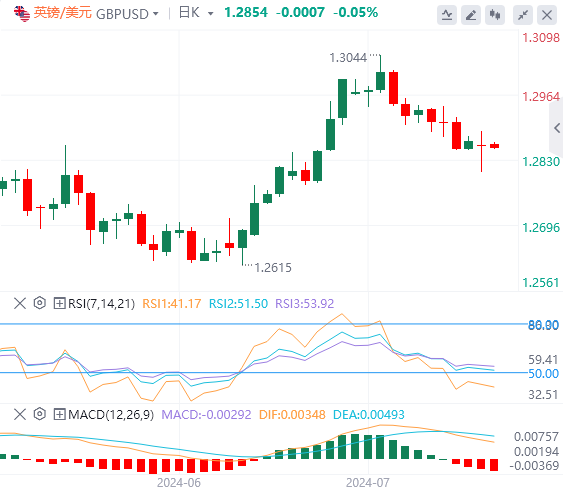
Task: Click the RSI(7,14,21) label
Action: click(102, 304)
